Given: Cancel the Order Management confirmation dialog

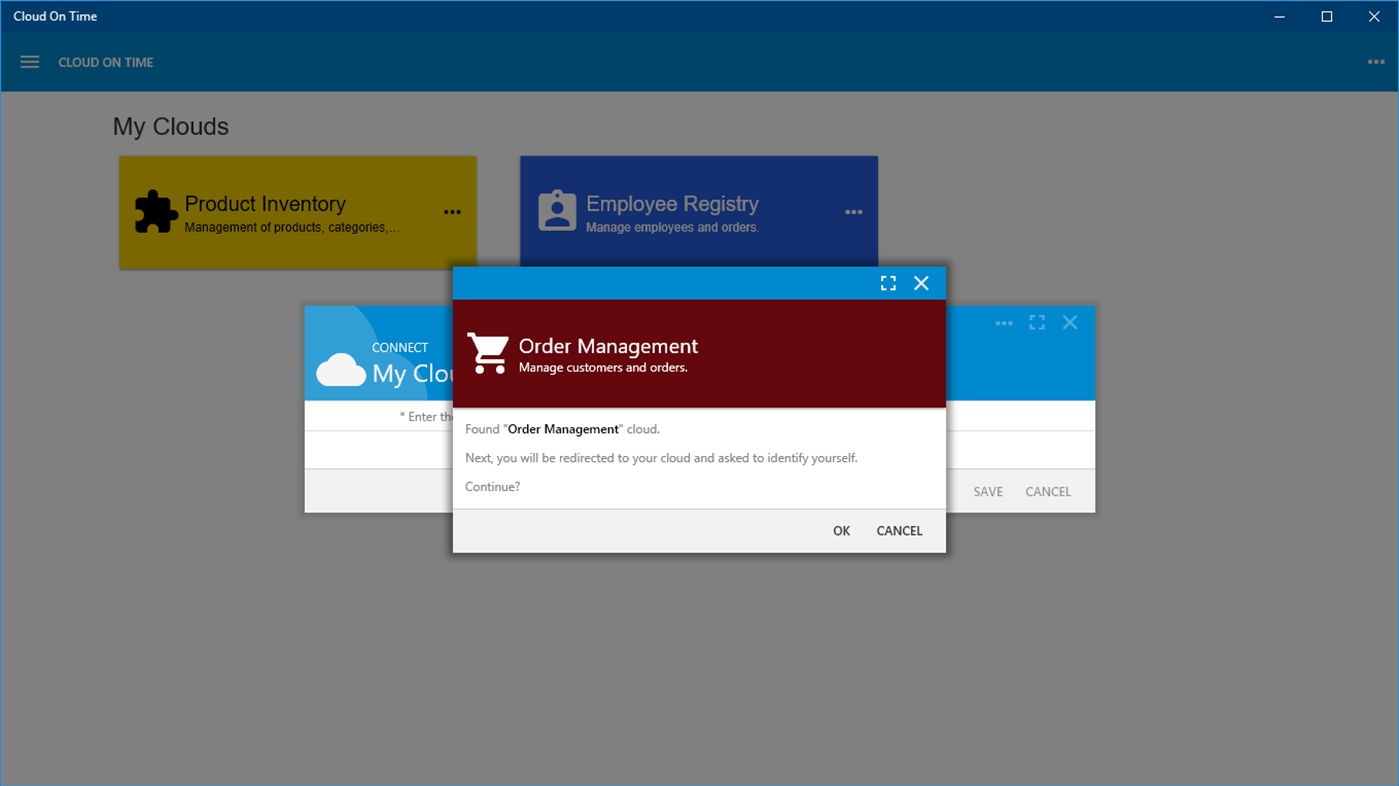Looking at the screenshot, I should (x=898, y=530).
